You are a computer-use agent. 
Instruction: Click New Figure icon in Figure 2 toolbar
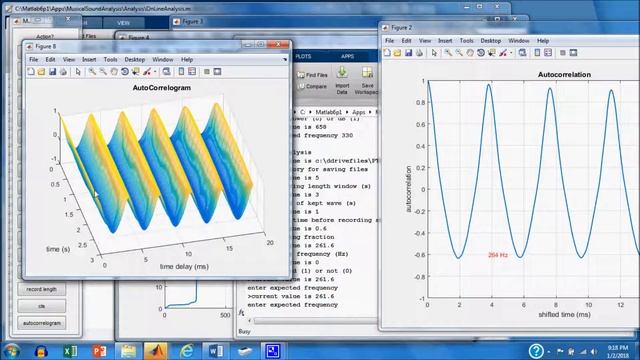point(387,53)
